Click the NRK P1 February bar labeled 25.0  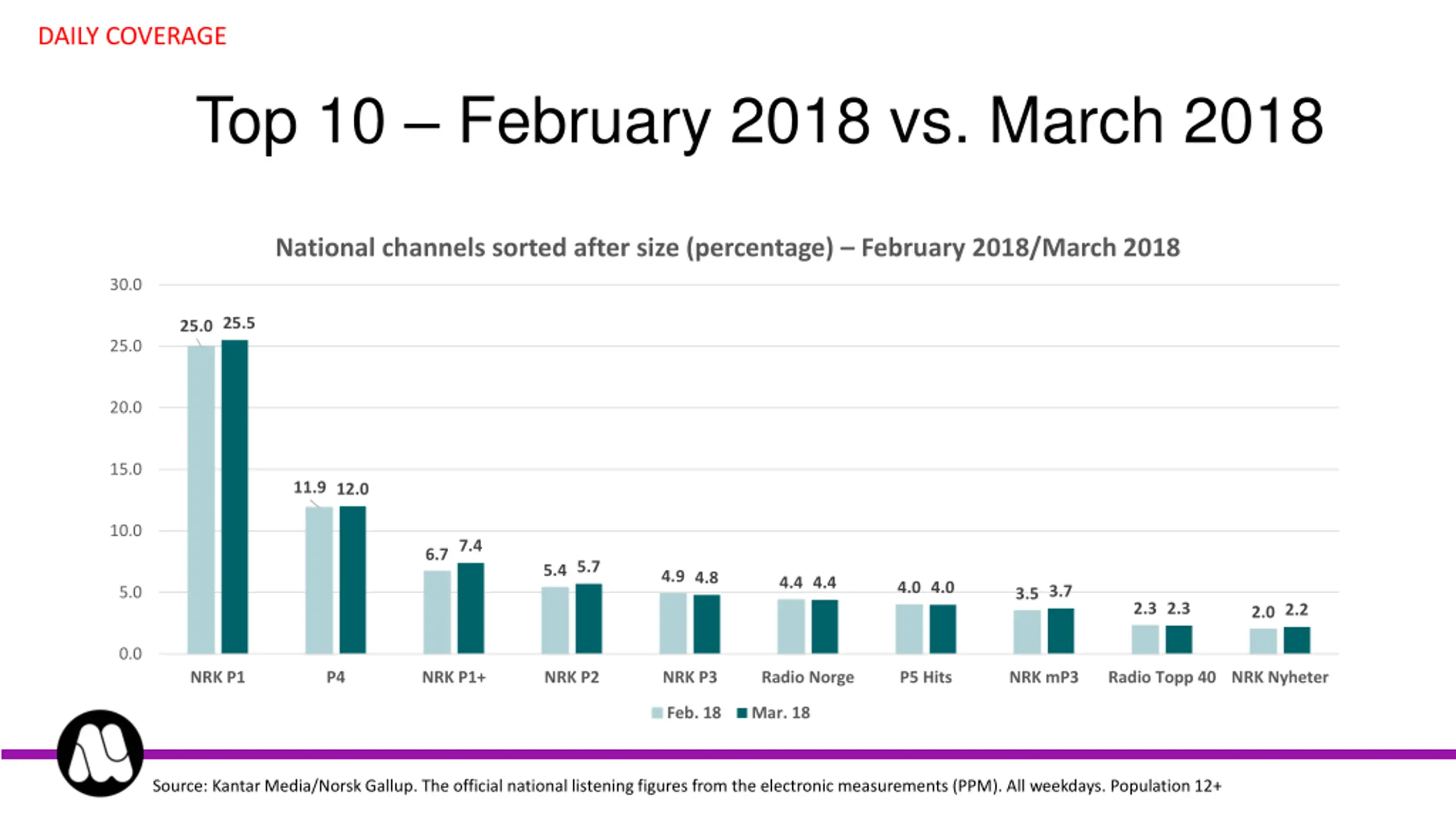click(x=201, y=499)
